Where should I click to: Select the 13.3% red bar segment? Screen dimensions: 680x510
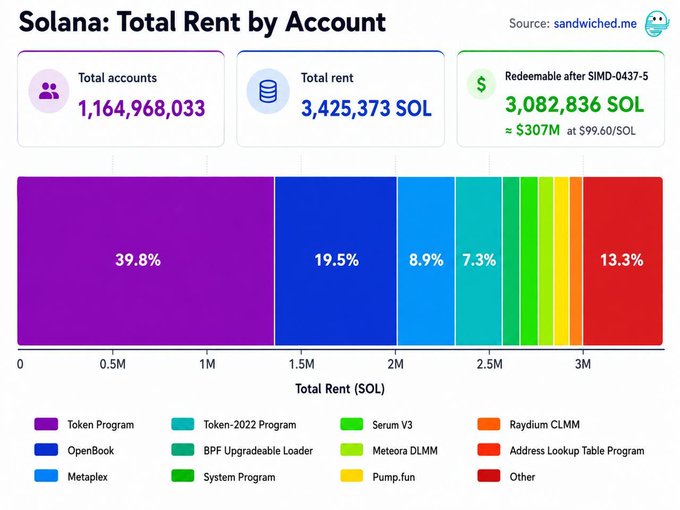point(623,261)
